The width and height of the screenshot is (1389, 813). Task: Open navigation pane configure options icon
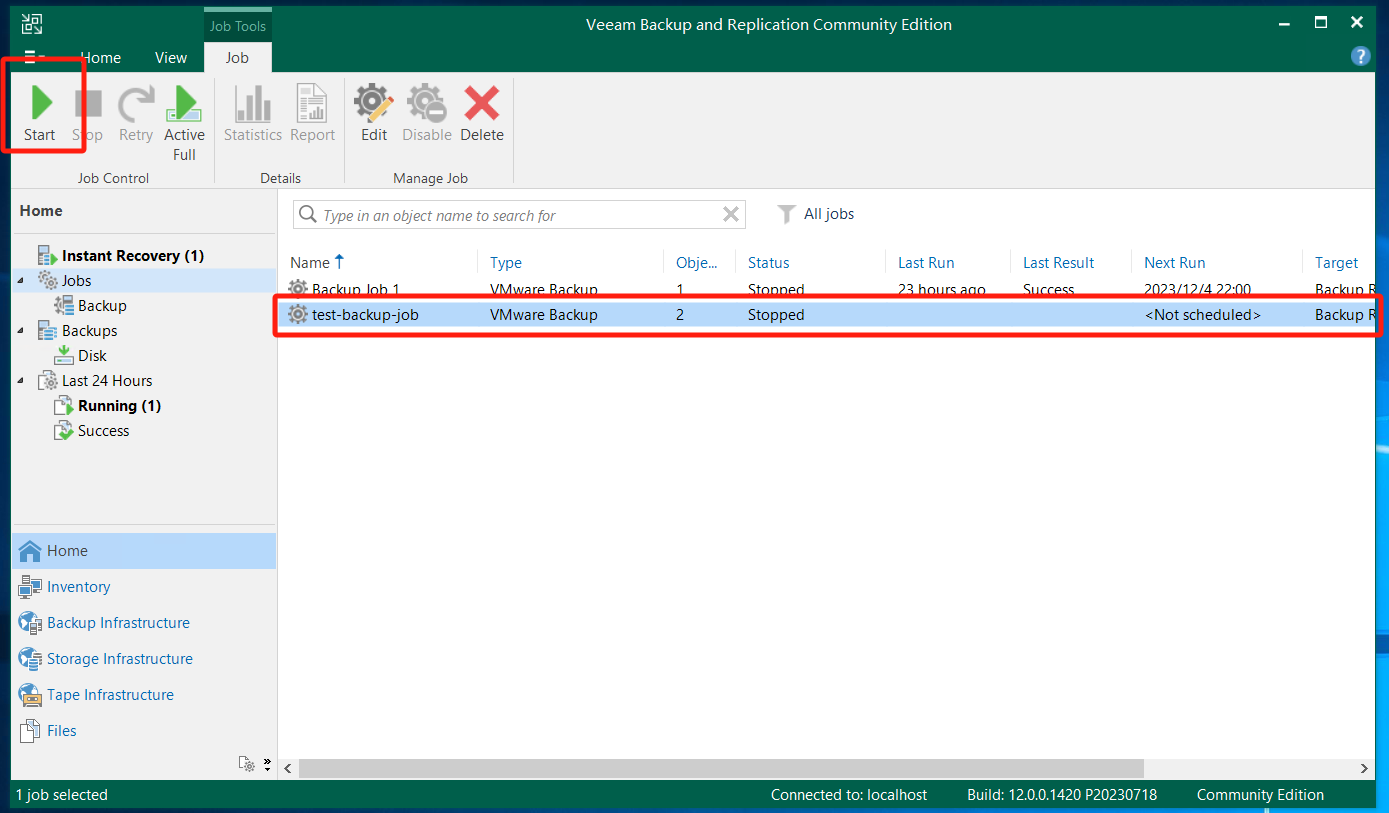pyautogui.click(x=247, y=764)
